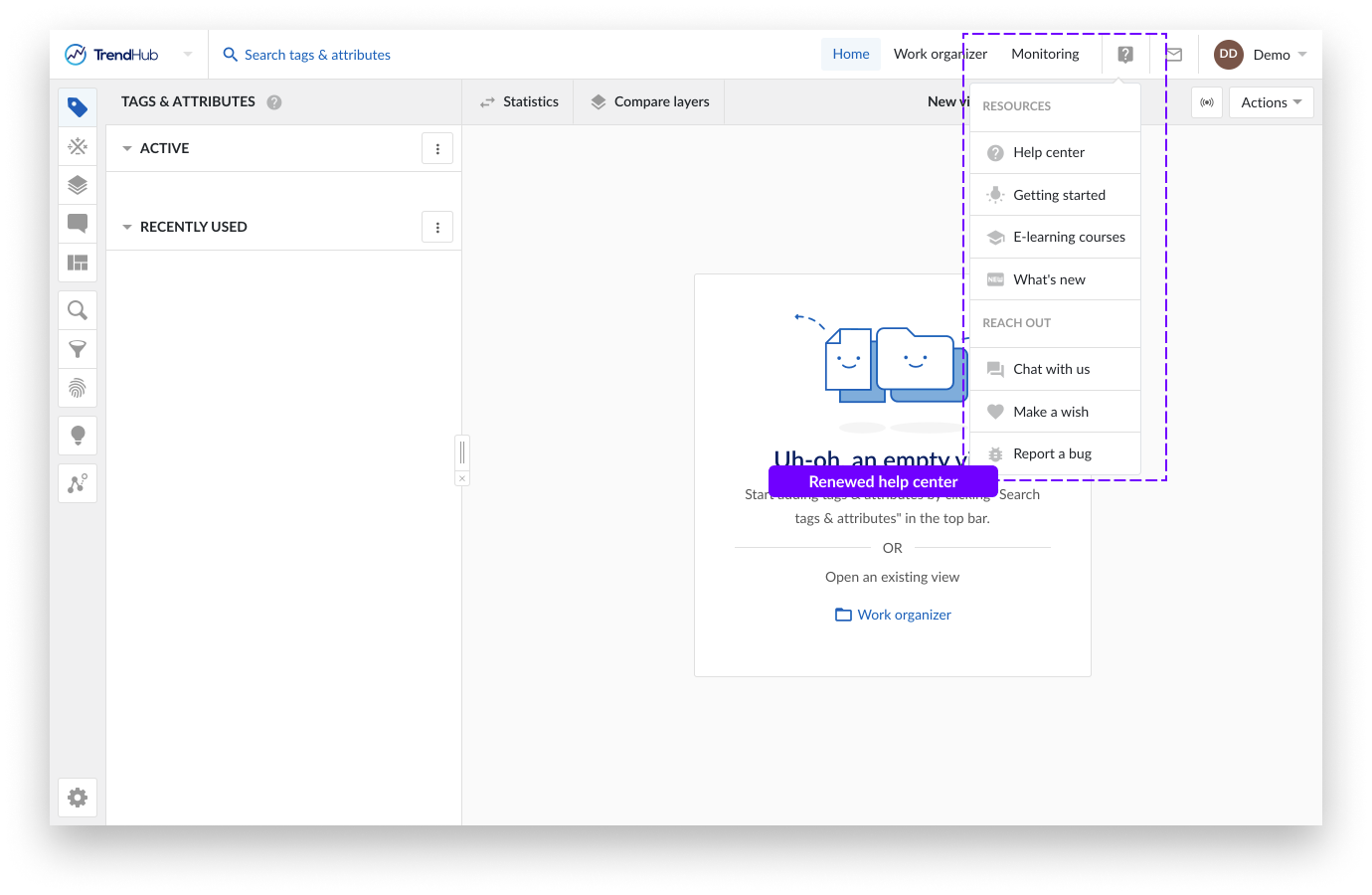The image size is (1372, 895).
Task: Open the layers icon in sidebar
Action: (78, 185)
